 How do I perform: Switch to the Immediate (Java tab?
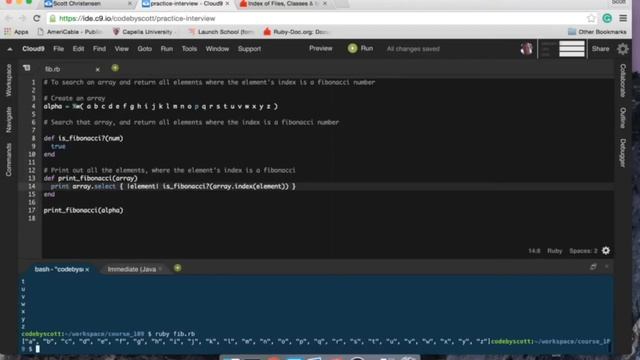click(131, 269)
